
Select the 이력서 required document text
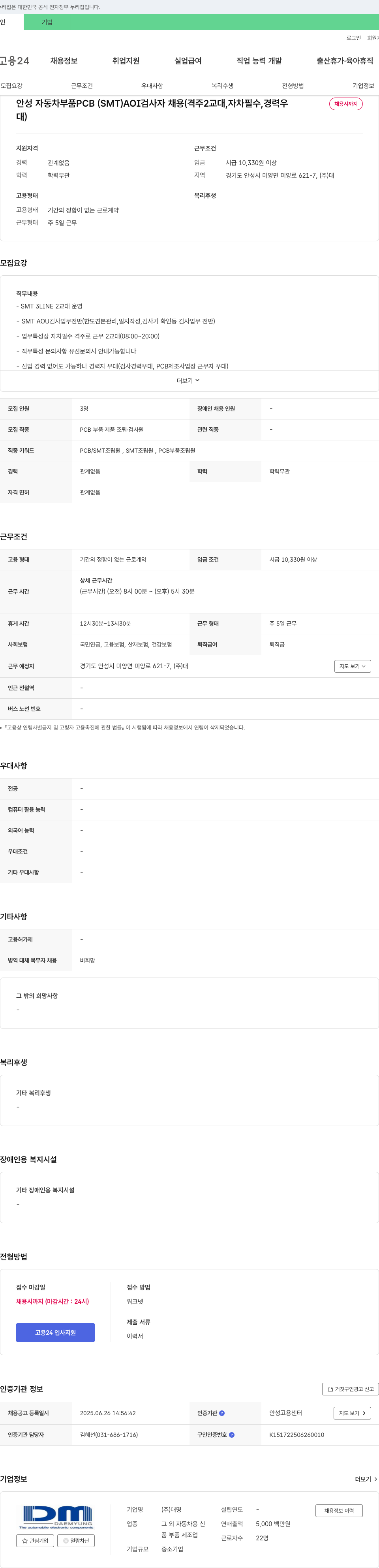135,1336
